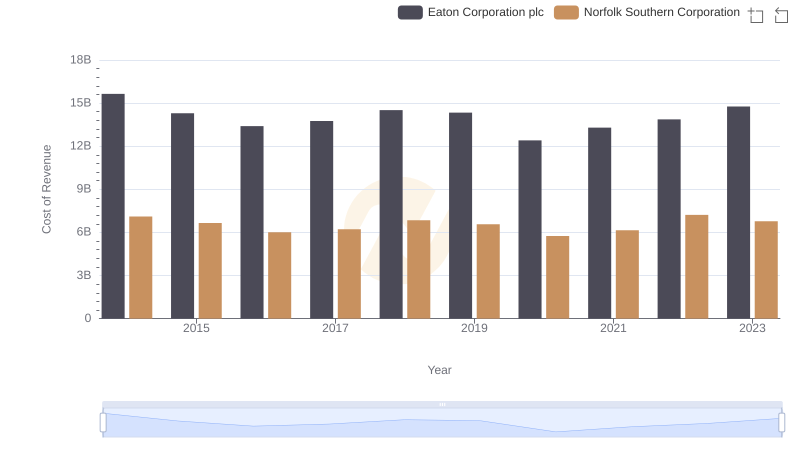Click the 2022 Eaton dark bar
The width and height of the screenshot is (800, 461).
(669, 219)
